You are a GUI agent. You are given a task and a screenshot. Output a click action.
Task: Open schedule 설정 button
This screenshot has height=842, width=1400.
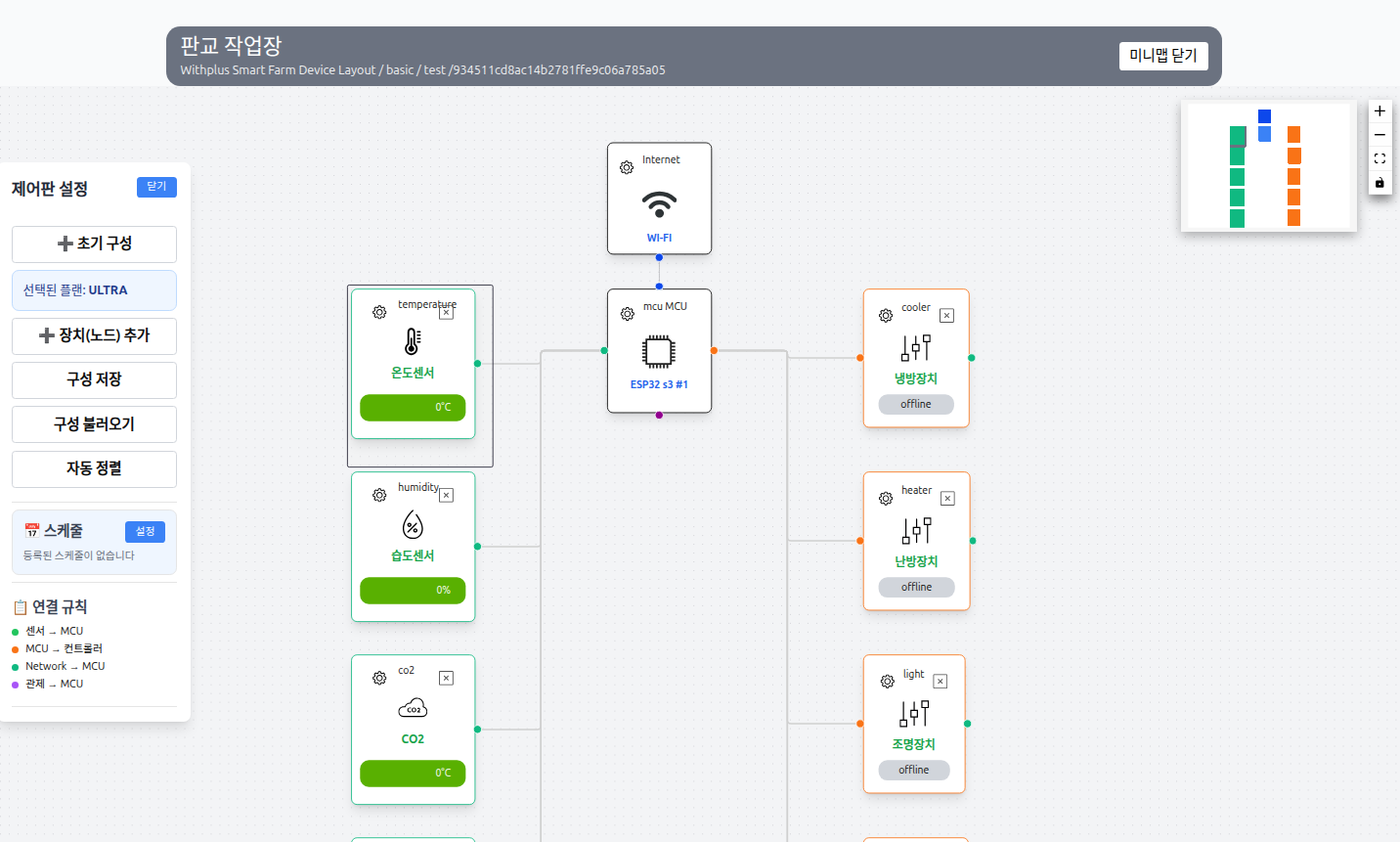click(x=145, y=532)
